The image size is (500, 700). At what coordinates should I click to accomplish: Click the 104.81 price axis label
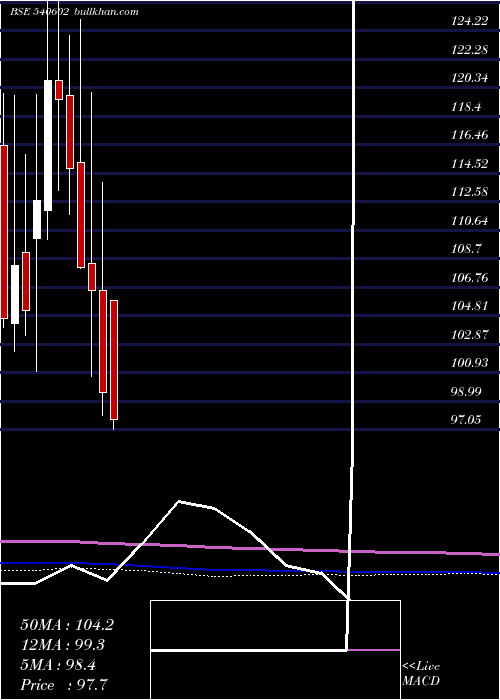tap(469, 307)
